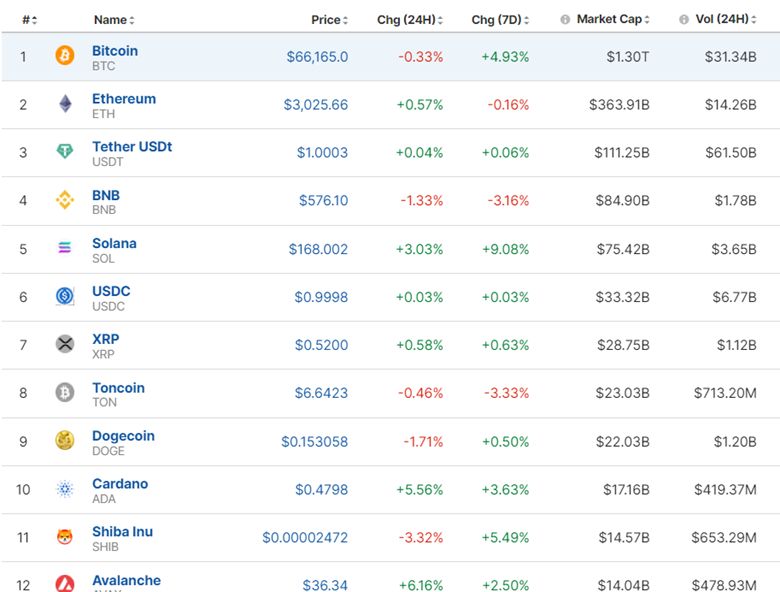Click Avalanche 24H change +6.16%
780x592 pixels.
[421, 585]
